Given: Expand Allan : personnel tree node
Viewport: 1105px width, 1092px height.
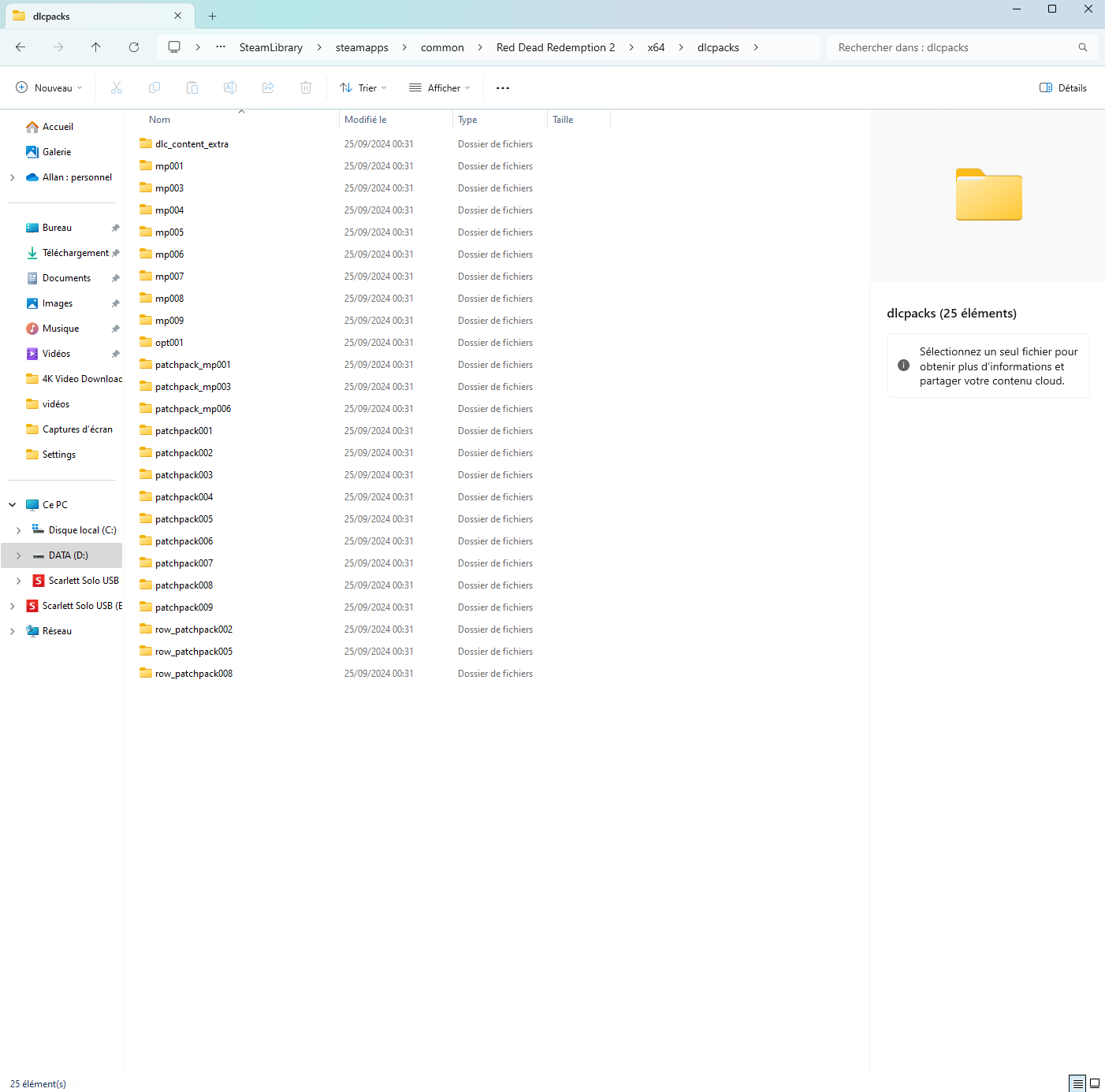Looking at the screenshot, I should tap(12, 177).
